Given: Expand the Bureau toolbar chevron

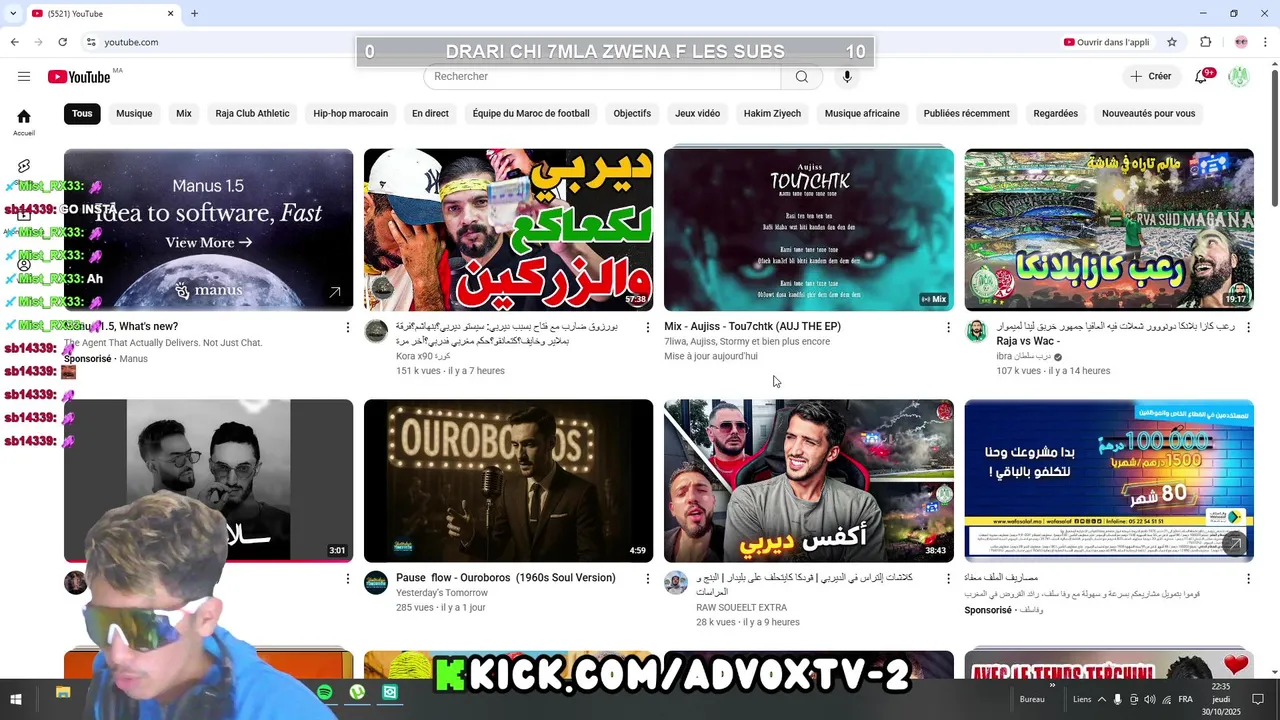Looking at the screenshot, I should coord(1052,687).
